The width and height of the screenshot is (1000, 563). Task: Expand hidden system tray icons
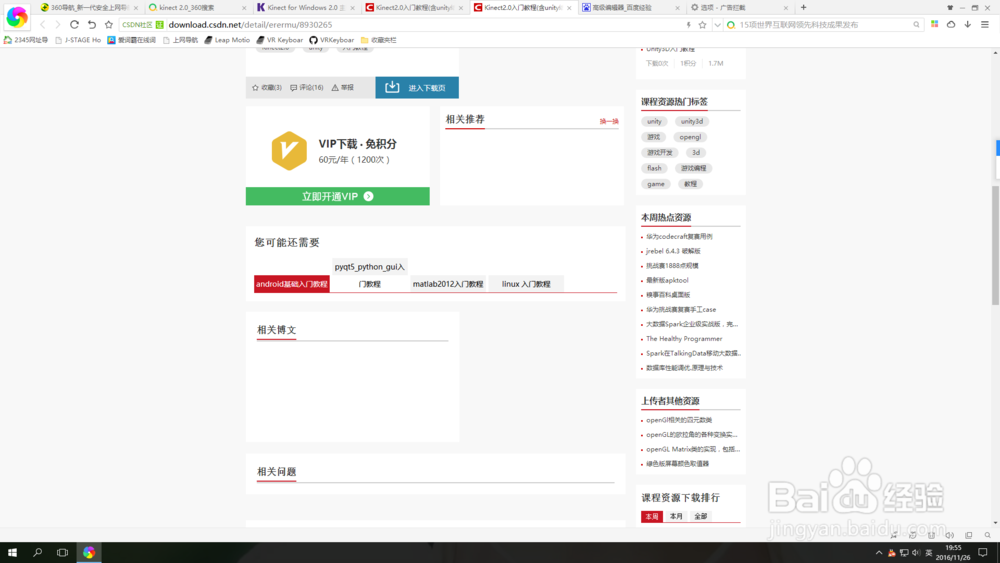879,553
